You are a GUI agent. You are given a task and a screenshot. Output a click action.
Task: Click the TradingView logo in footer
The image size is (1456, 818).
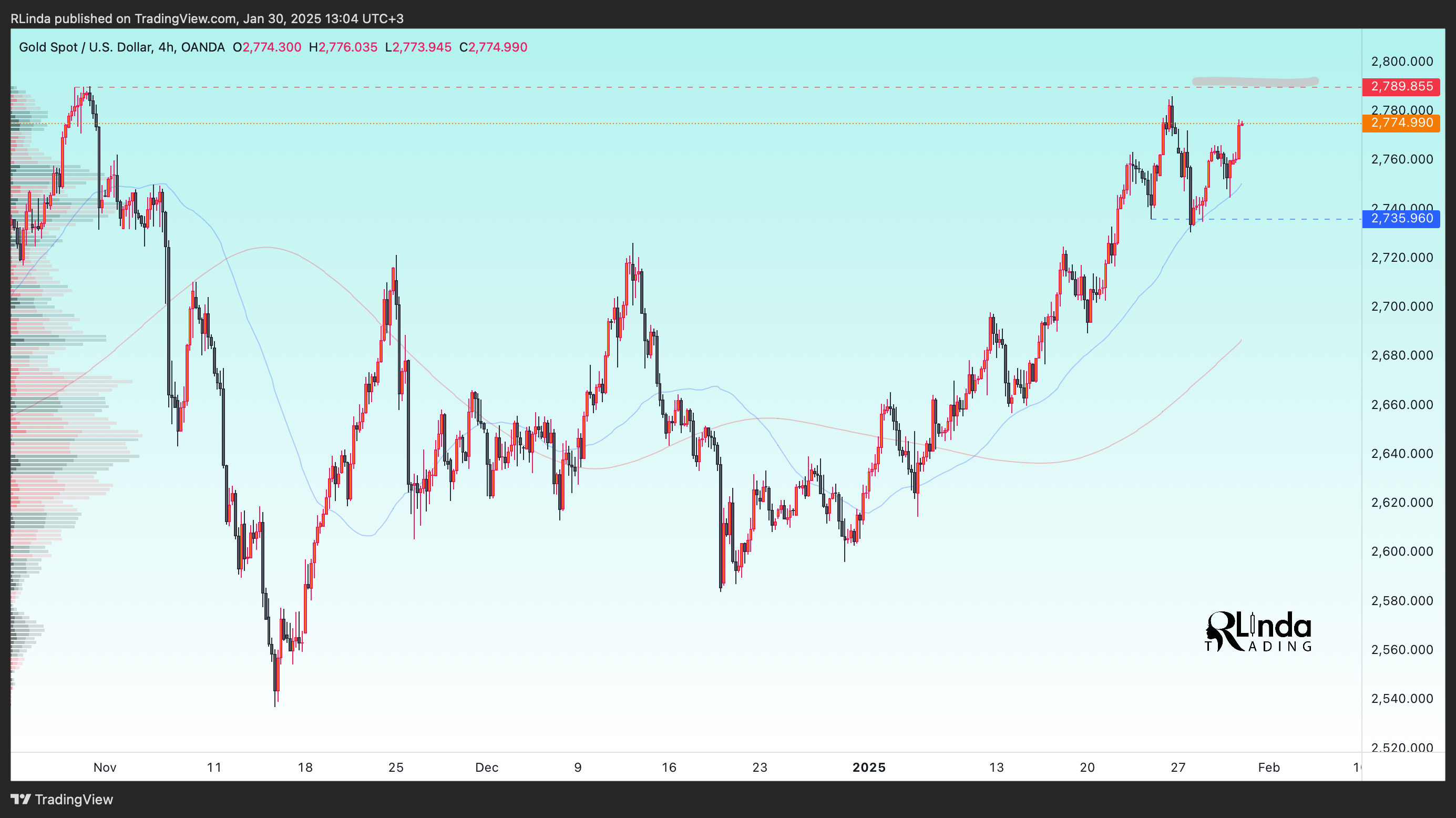point(62,800)
